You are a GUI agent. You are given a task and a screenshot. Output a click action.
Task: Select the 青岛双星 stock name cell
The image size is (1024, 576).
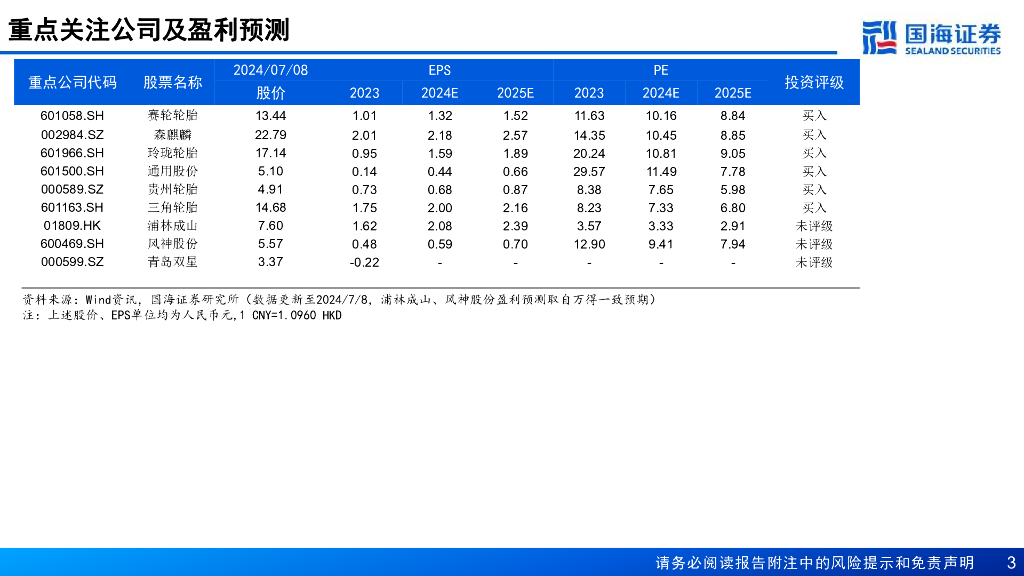click(x=172, y=262)
